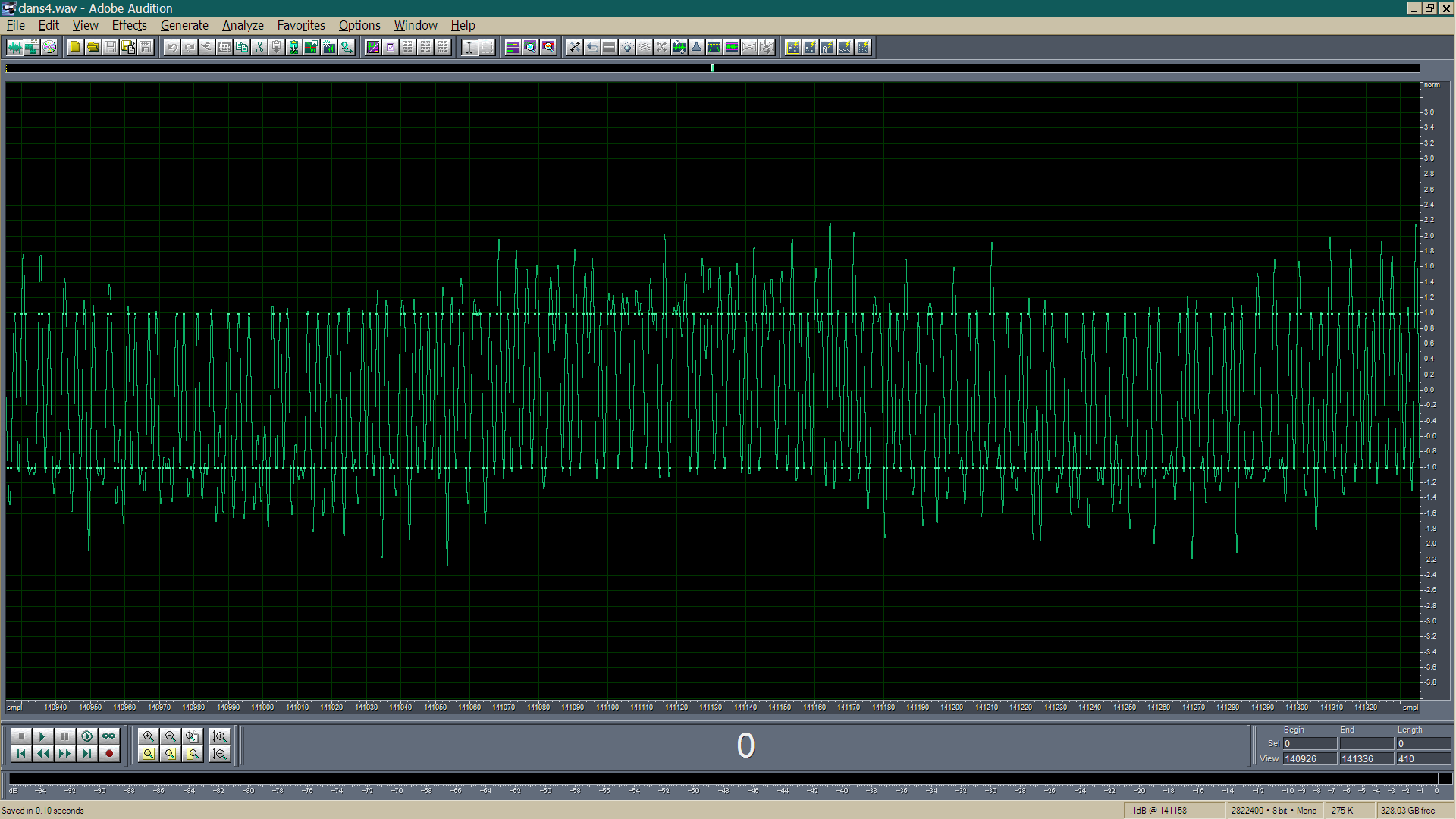This screenshot has width=1456, height=819.
Task: Open the View menu
Action: click(86, 25)
